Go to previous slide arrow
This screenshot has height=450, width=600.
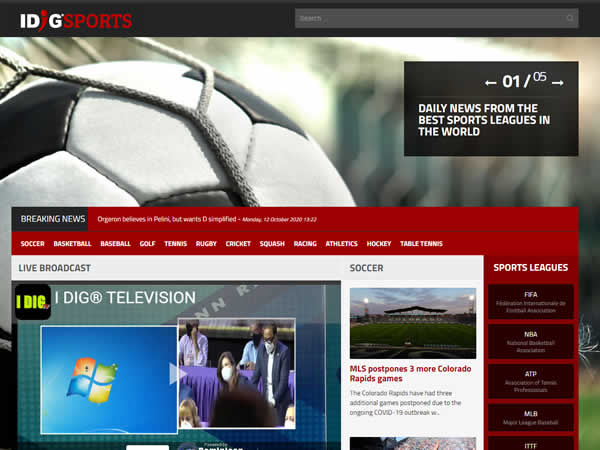pyautogui.click(x=491, y=83)
